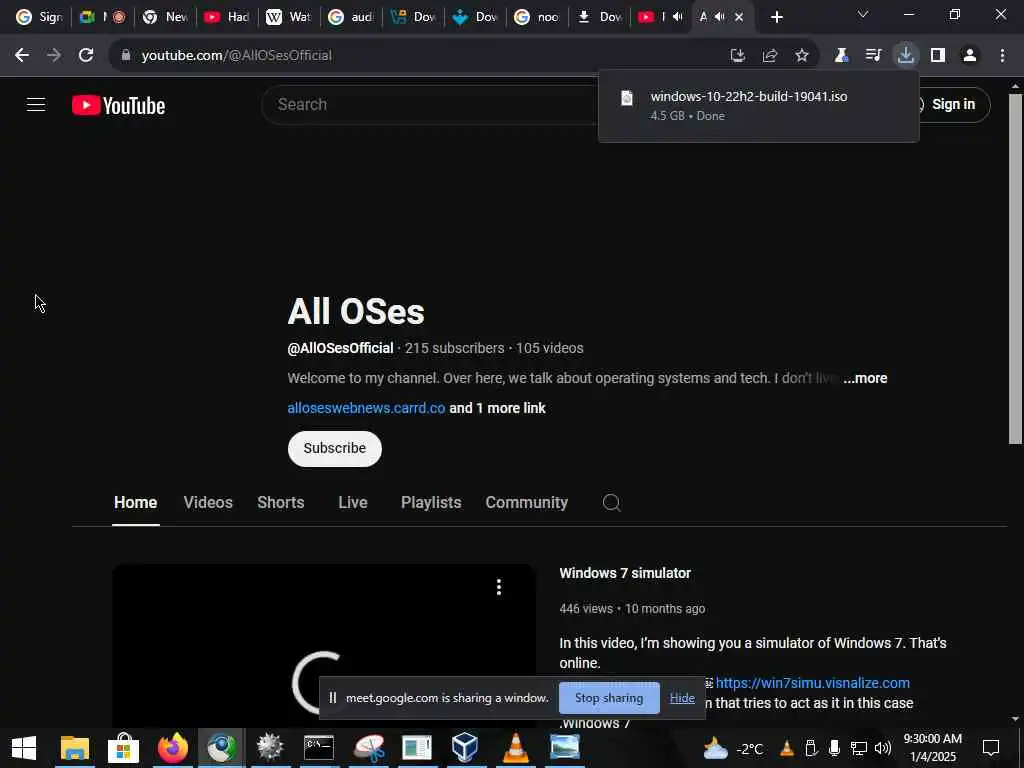The height and width of the screenshot is (768, 1024).
Task: Open the channel Shorts tab
Action: point(281,502)
